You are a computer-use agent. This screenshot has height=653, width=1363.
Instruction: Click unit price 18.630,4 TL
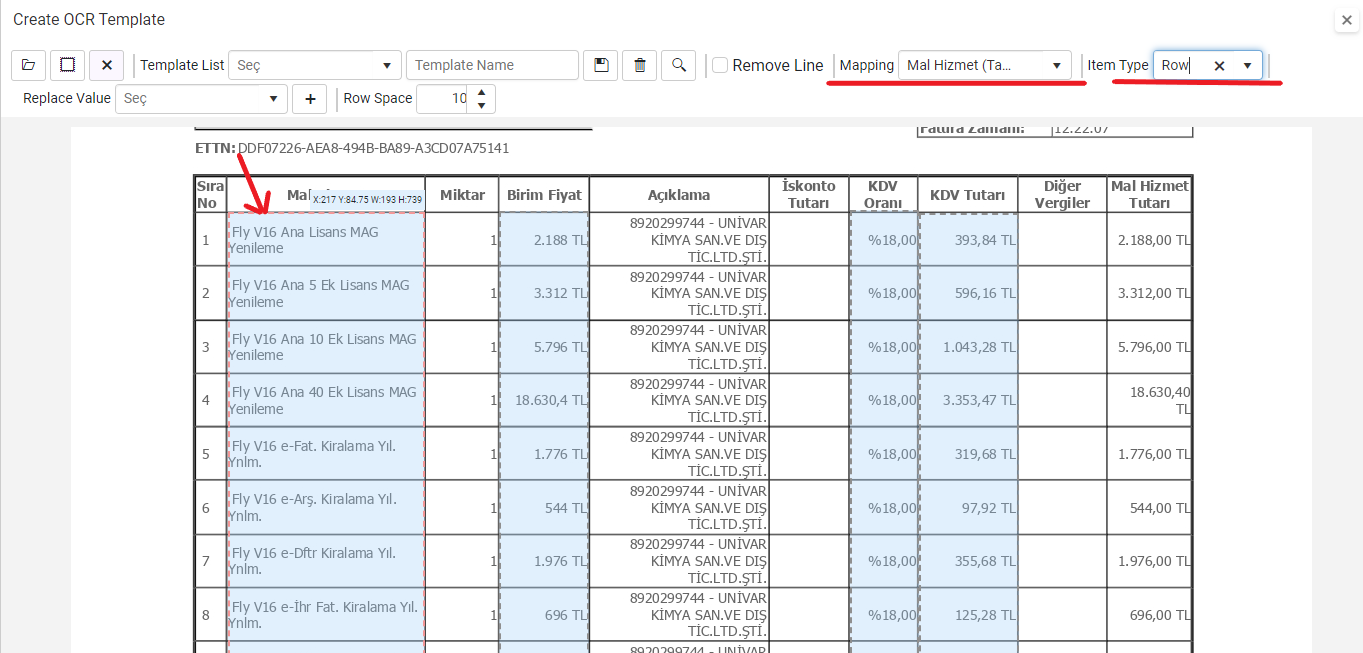(x=551, y=400)
